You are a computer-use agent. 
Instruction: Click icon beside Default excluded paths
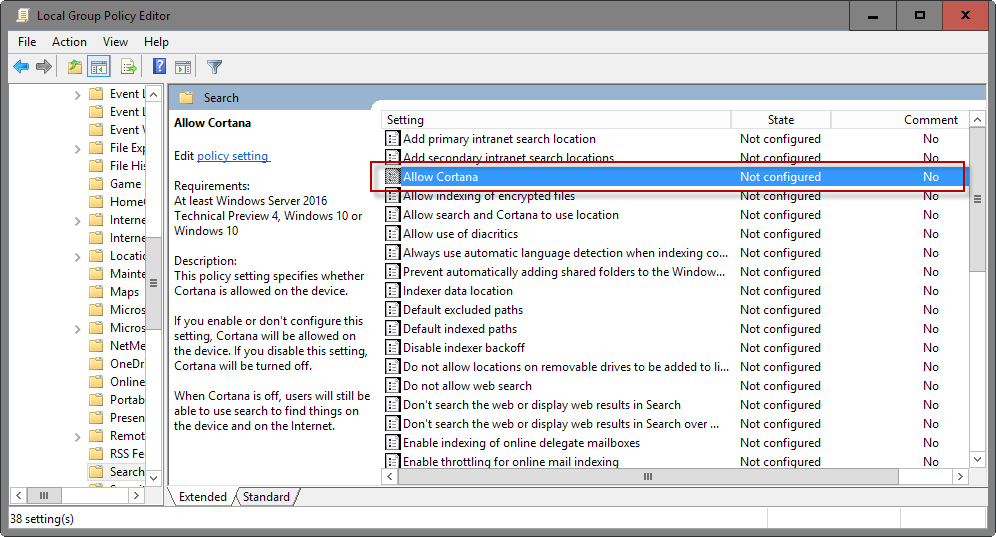(393, 310)
